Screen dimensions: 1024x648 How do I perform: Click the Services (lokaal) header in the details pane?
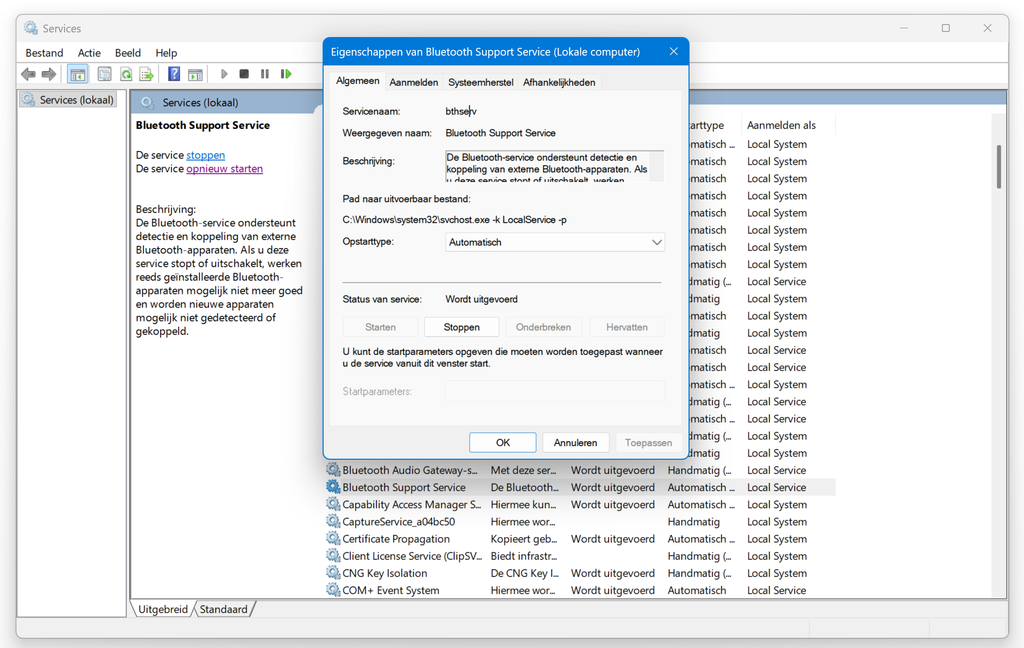200,103
